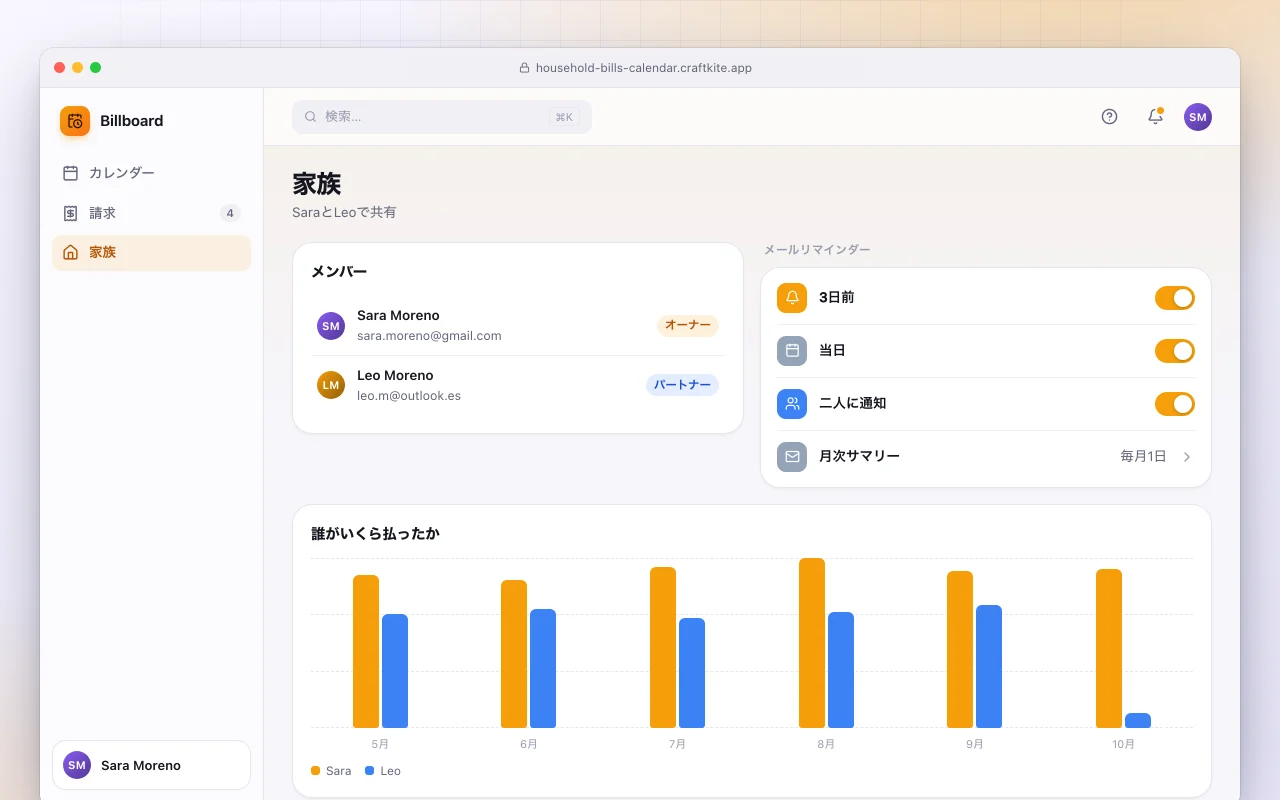The height and width of the screenshot is (800, 1280).
Task: Open the カレンダー menu item
Action: 151,173
